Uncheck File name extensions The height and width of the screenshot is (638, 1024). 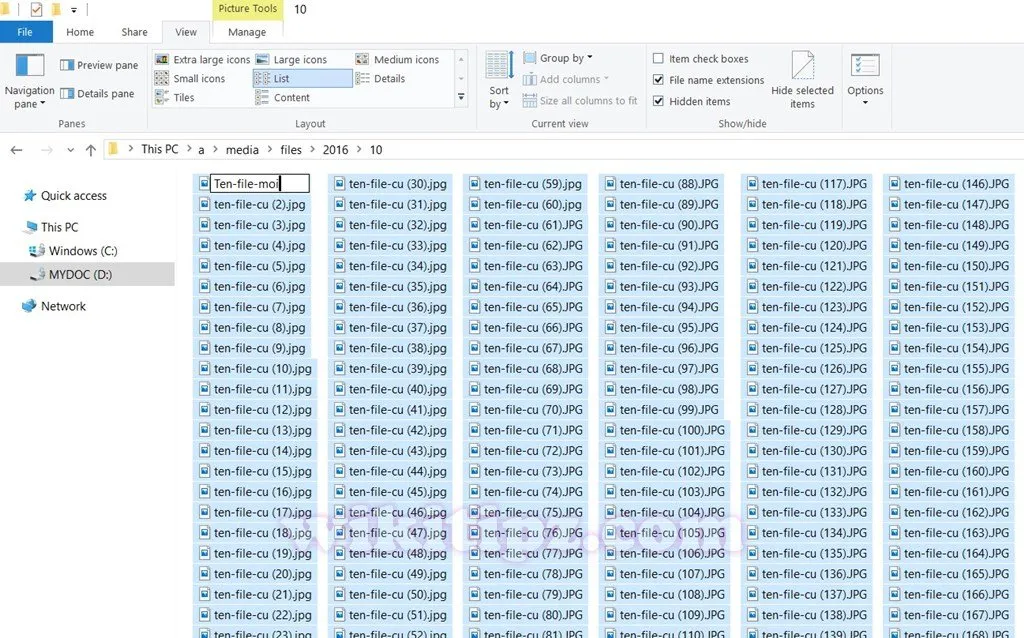(658, 80)
